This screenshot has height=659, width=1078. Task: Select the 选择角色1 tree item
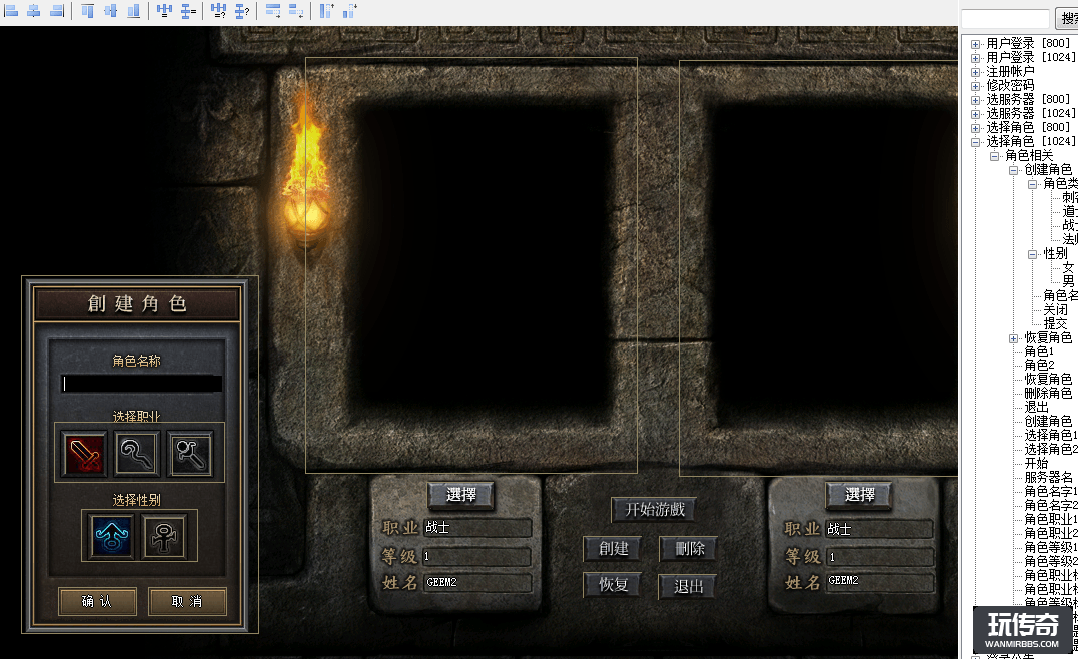1050,435
